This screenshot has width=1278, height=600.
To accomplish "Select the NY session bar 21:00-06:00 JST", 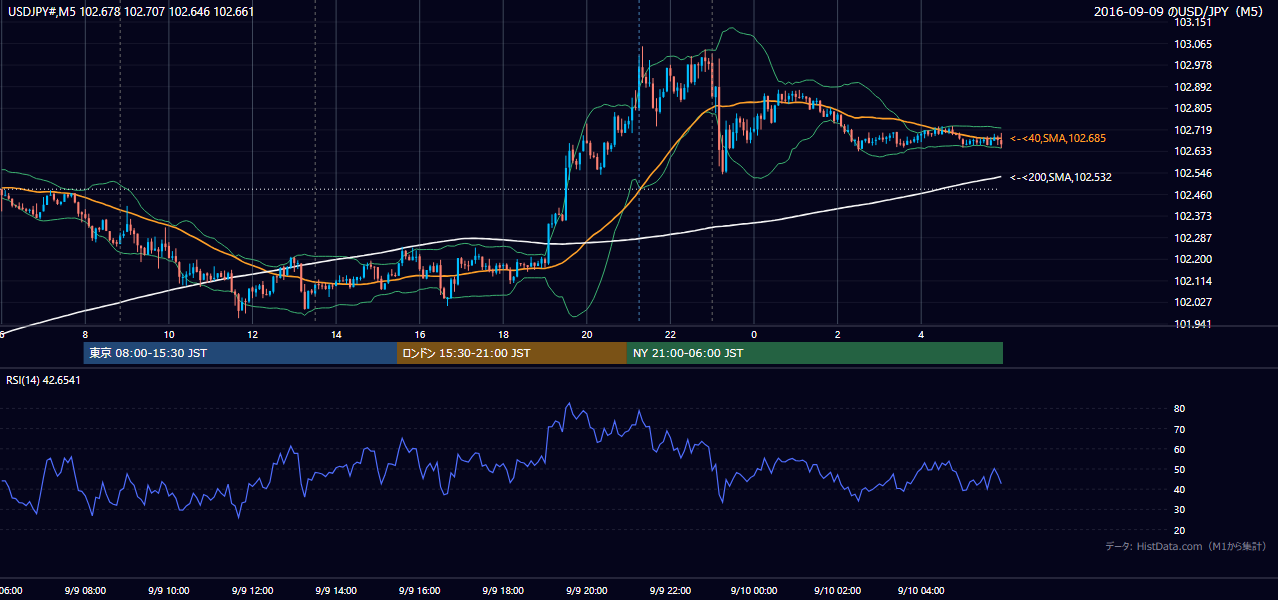I will click(x=815, y=353).
